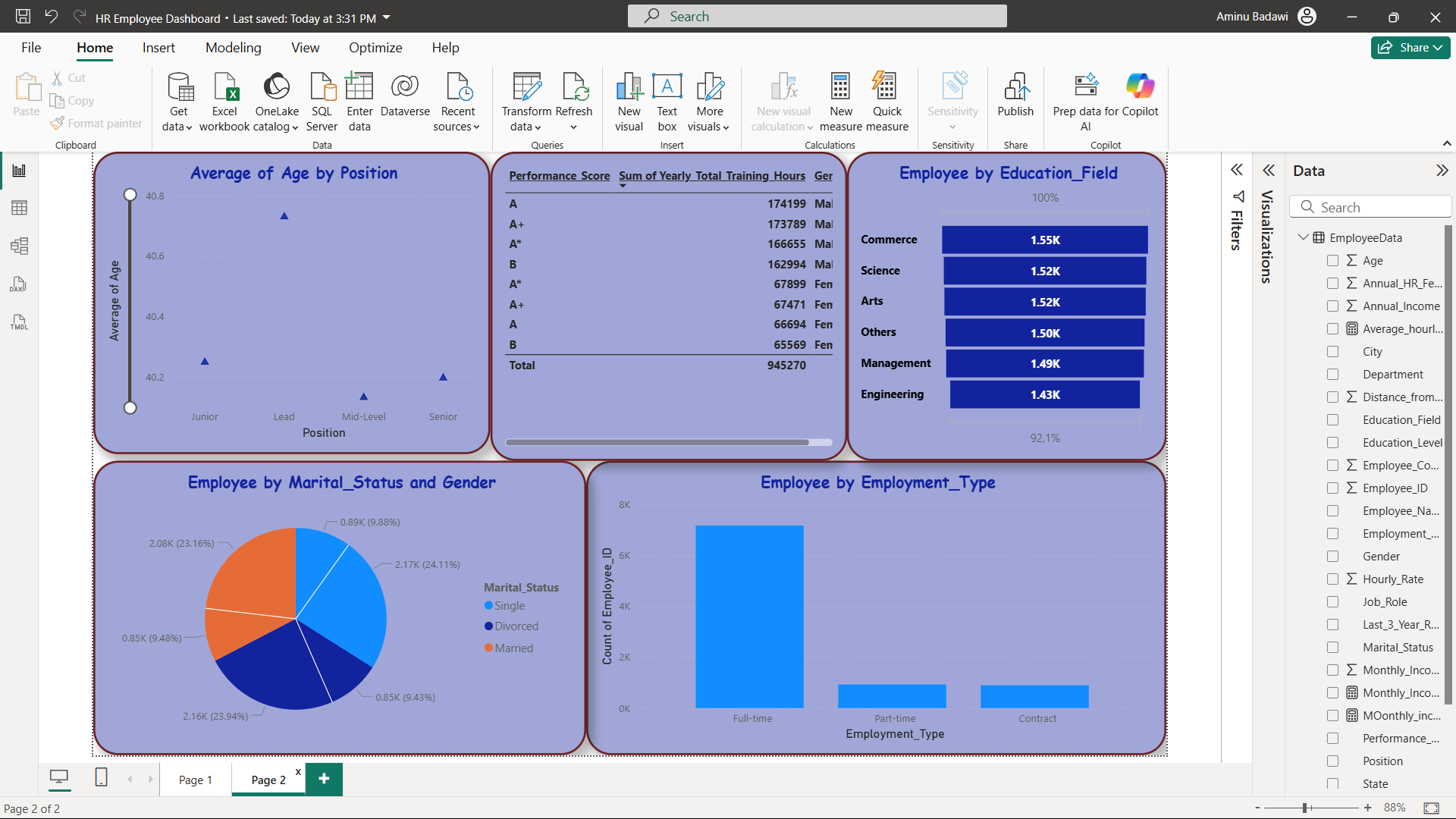Switch to Table view in left sidebar

click(x=19, y=208)
